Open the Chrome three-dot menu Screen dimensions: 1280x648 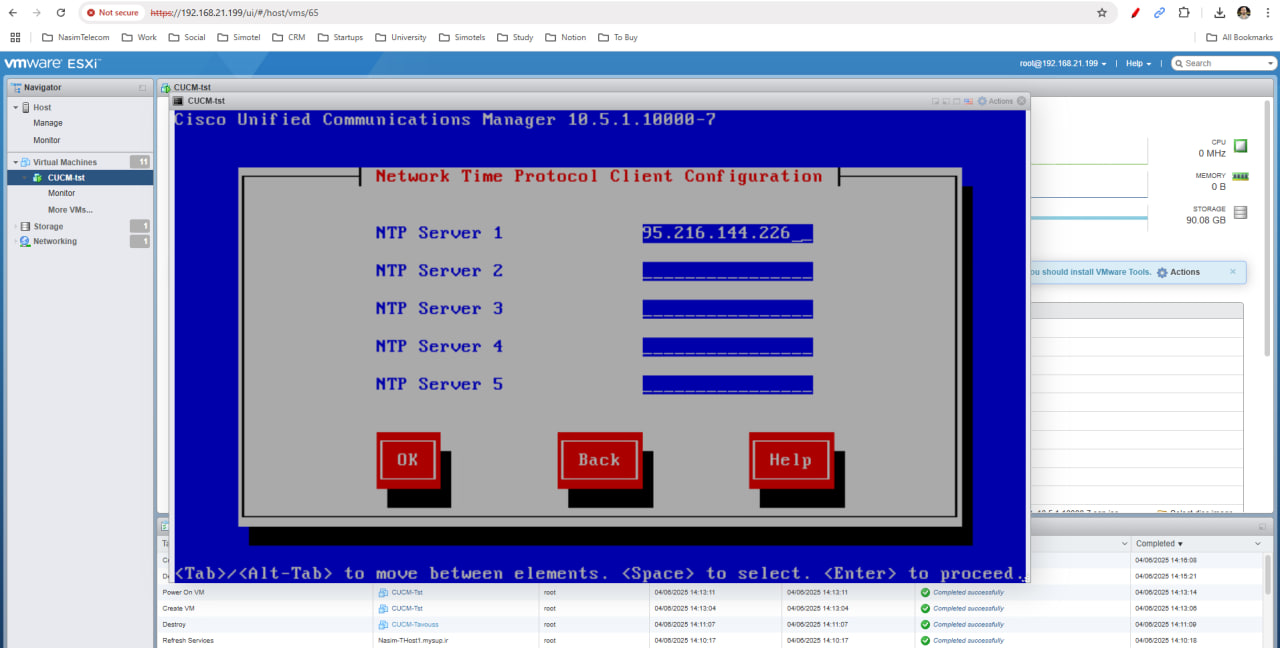[x=1266, y=13]
